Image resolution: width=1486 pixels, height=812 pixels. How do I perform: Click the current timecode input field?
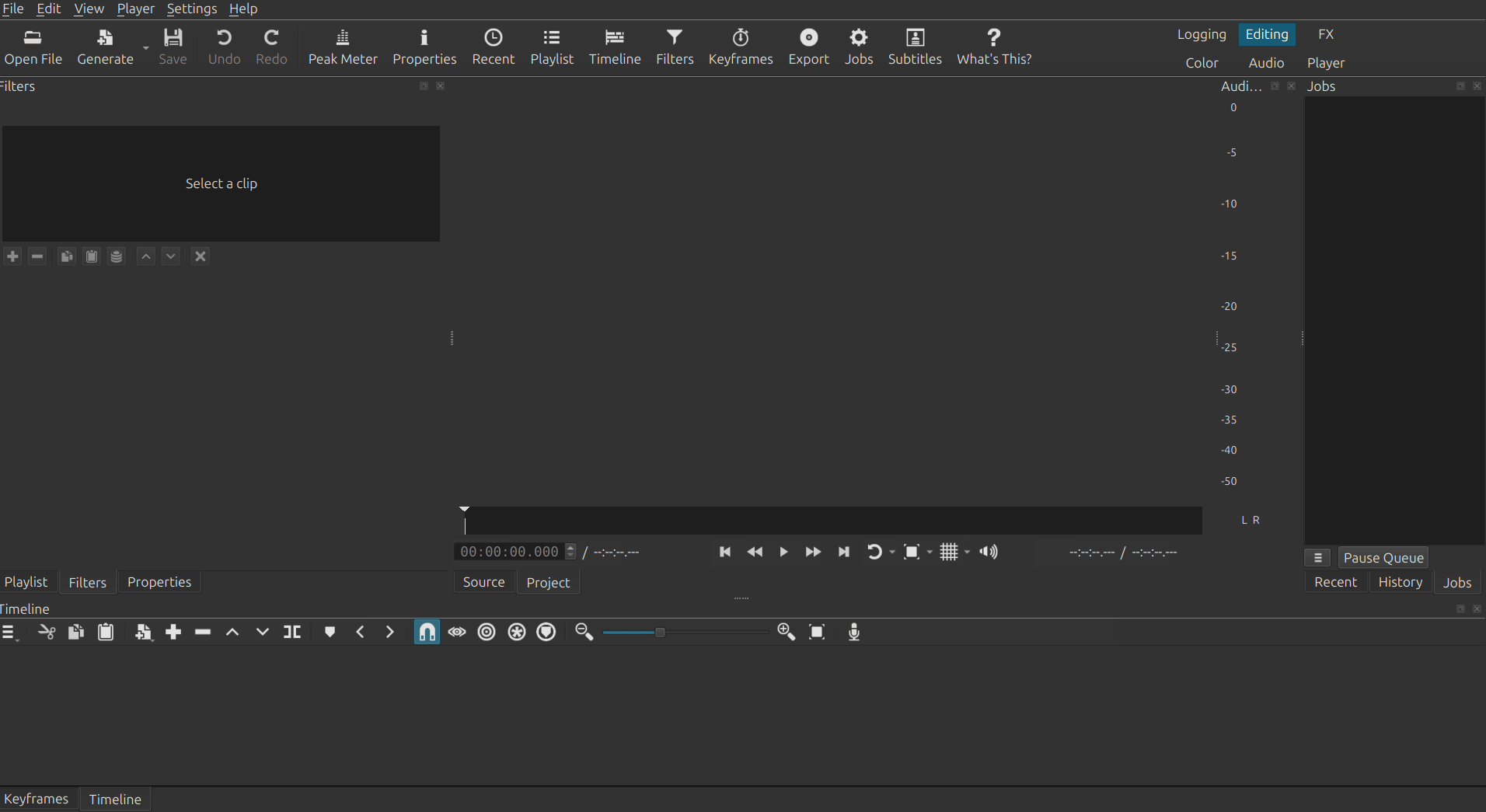click(x=511, y=552)
